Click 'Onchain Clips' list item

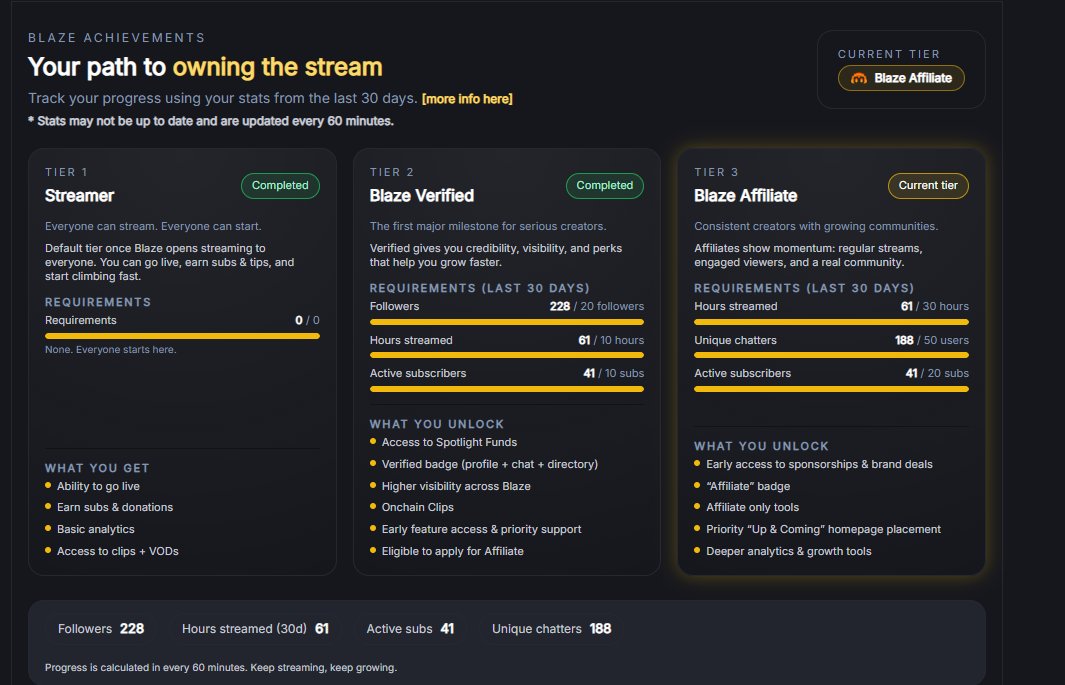point(418,507)
